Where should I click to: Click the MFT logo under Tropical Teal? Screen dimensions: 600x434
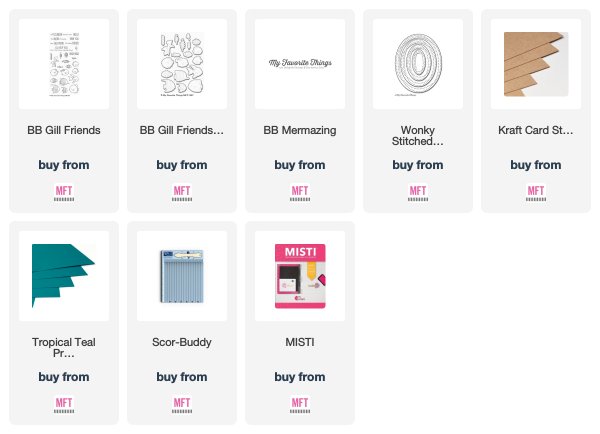pyautogui.click(x=64, y=405)
